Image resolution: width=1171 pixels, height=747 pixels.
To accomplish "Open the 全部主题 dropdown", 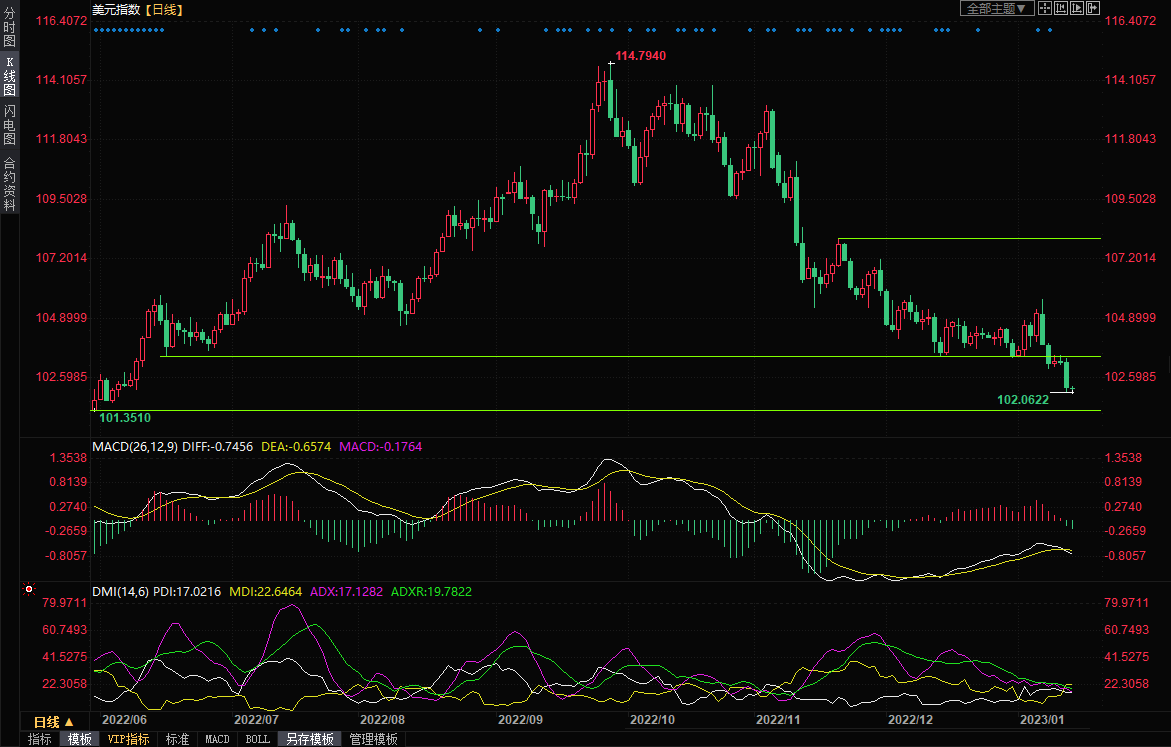I will pyautogui.click(x=996, y=9).
